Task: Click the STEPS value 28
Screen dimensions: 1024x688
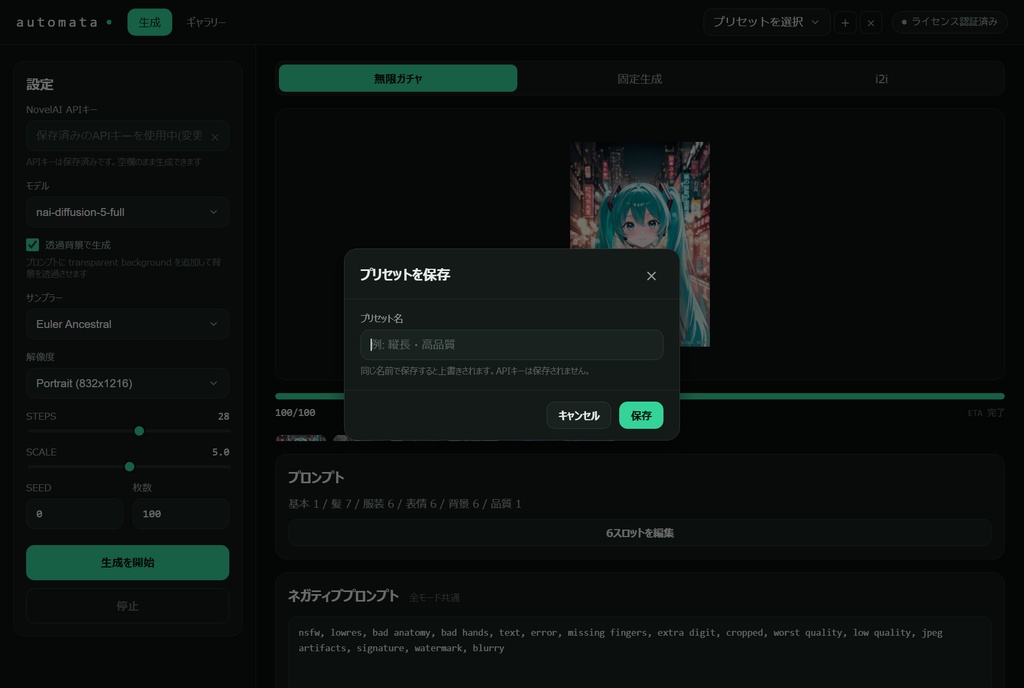Action: (223, 416)
